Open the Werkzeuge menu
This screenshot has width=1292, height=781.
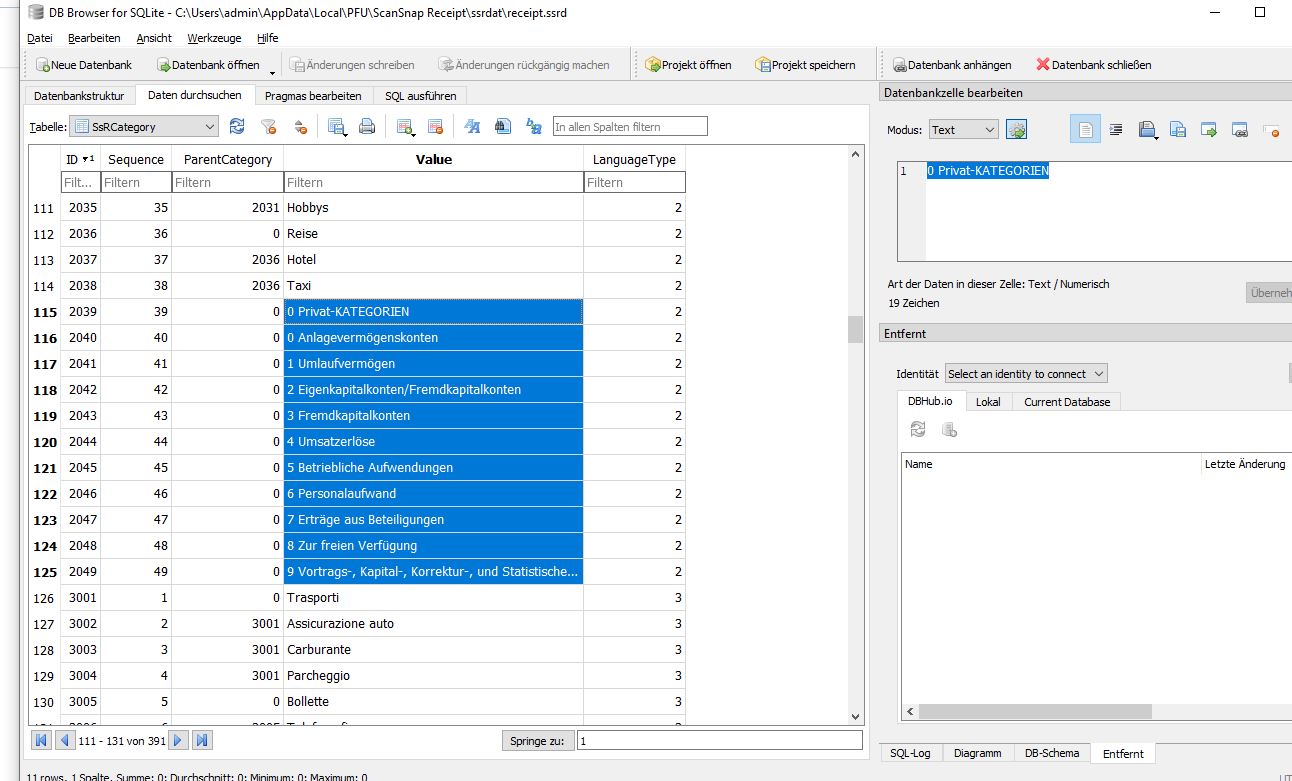tap(216, 38)
